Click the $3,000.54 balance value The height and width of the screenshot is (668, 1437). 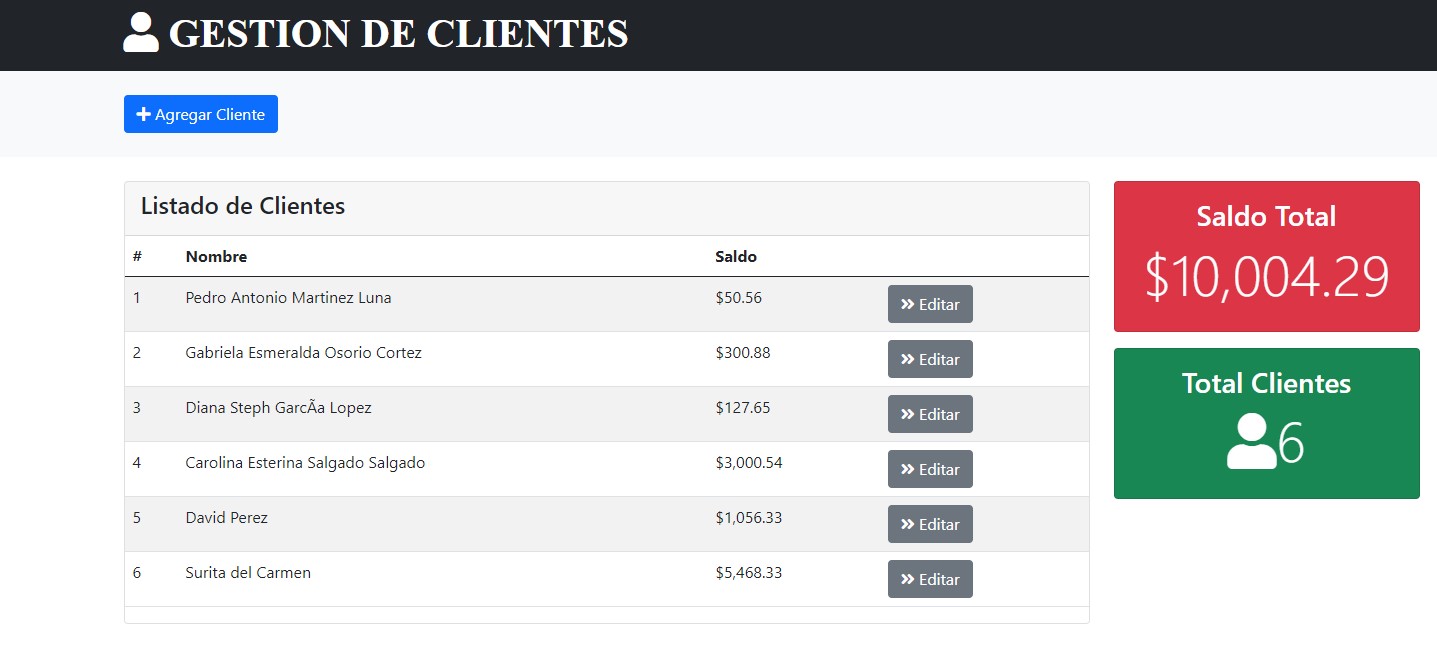(749, 463)
